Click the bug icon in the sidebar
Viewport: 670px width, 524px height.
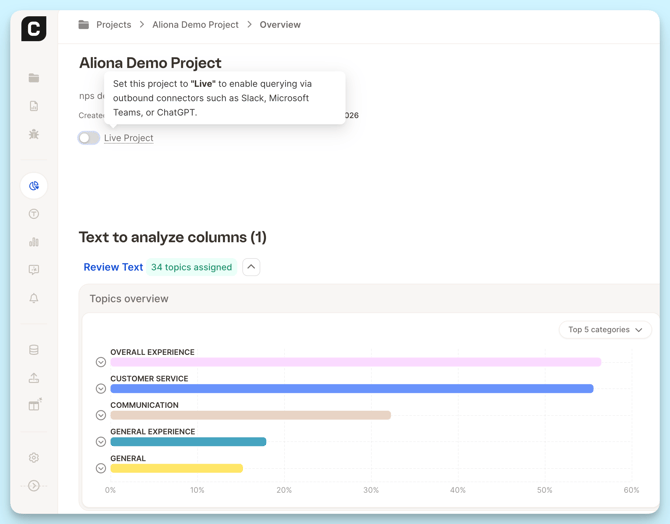click(x=34, y=134)
